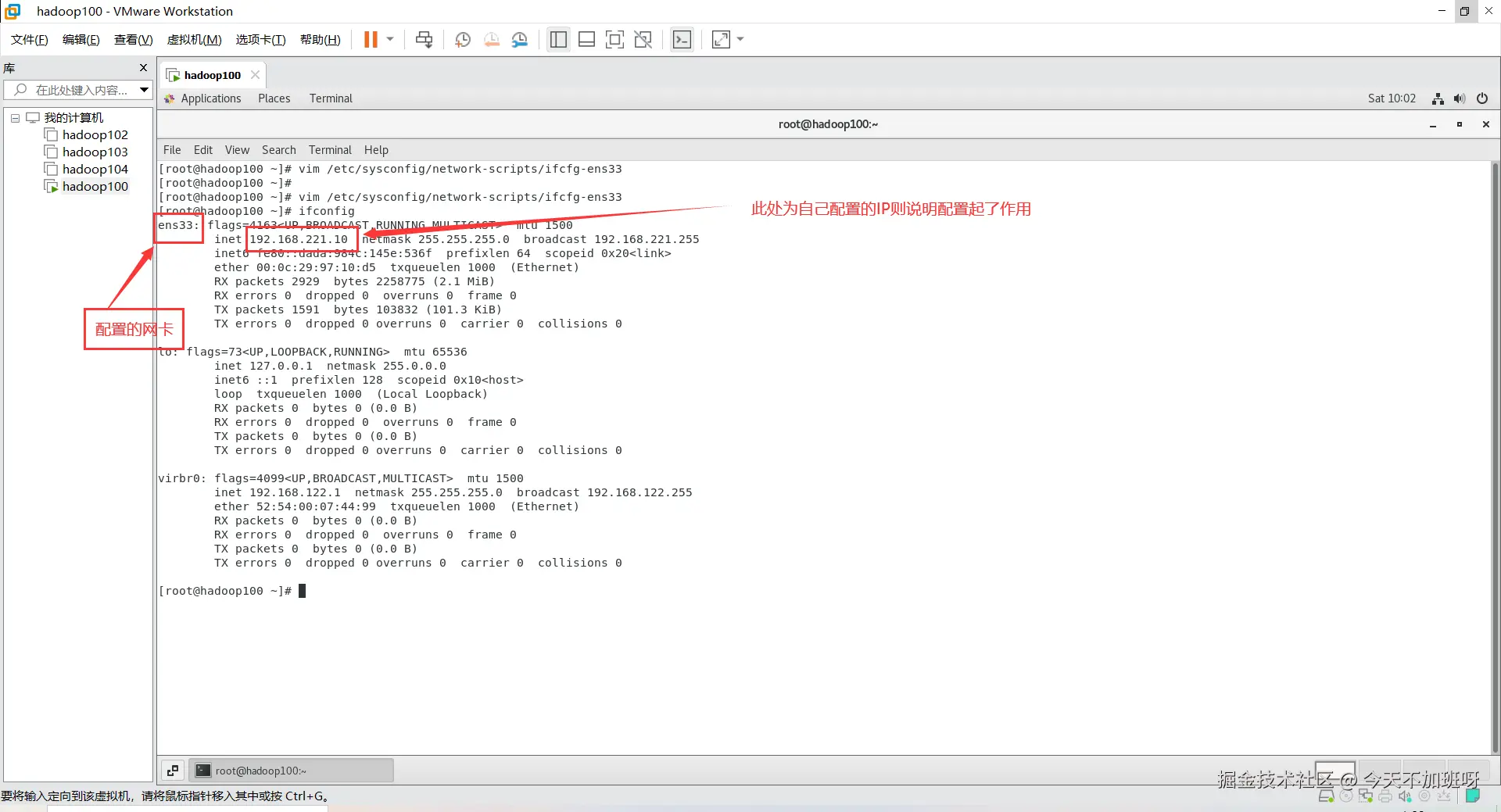Open the terminal Edit menu
The height and width of the screenshot is (812, 1501).
click(203, 150)
